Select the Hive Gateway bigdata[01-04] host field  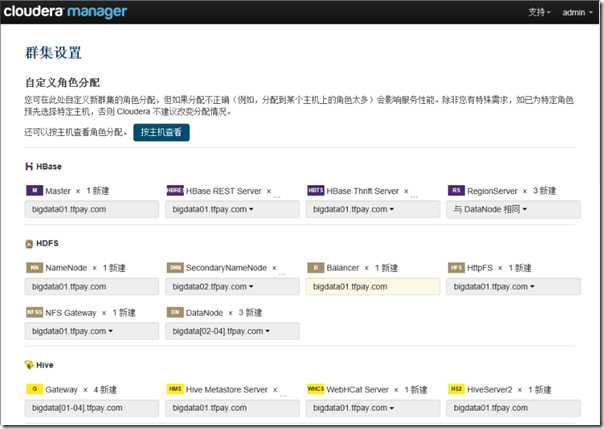[x=92, y=408]
